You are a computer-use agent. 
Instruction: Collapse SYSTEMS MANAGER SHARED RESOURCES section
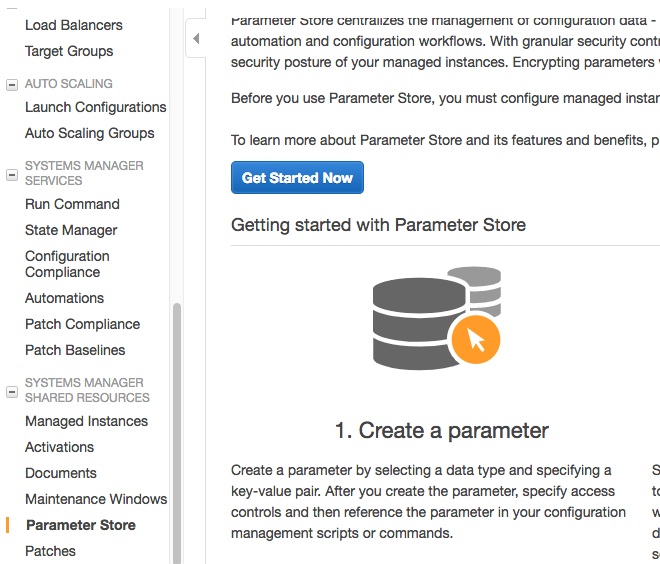(x=12, y=392)
